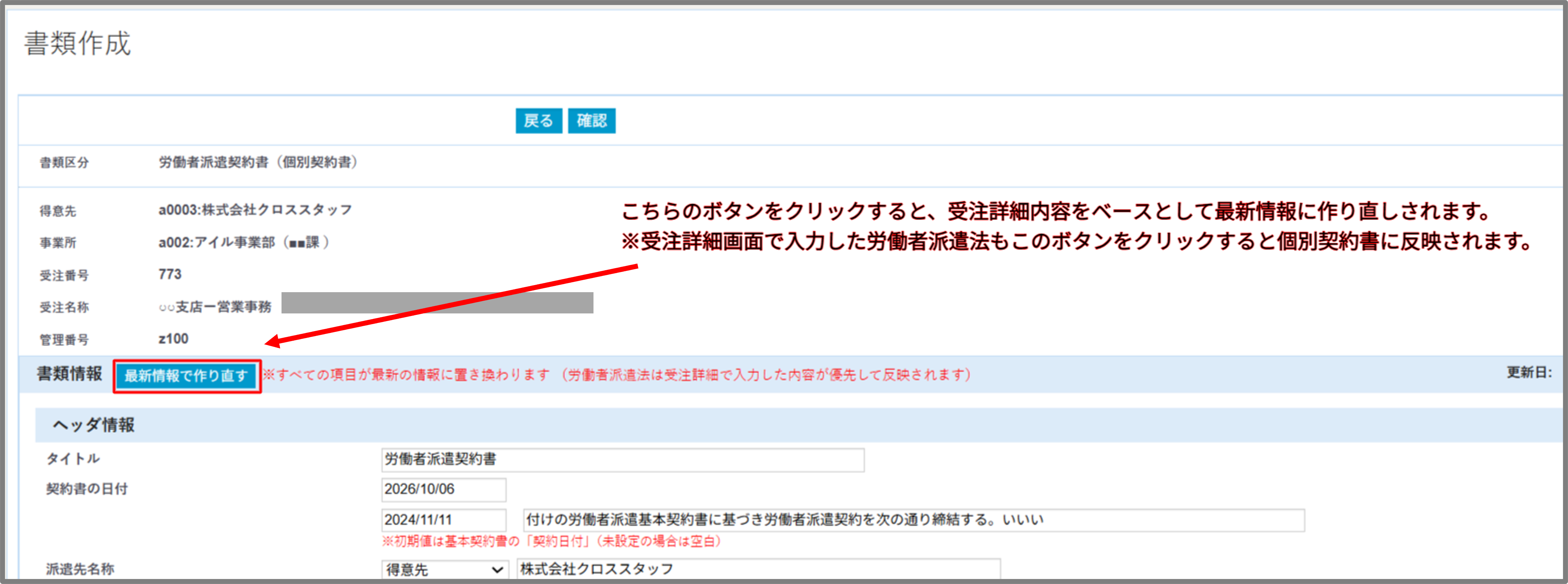Click the ※初期値は基本契約書の note
The height and width of the screenshot is (584, 1568).
tap(551, 542)
